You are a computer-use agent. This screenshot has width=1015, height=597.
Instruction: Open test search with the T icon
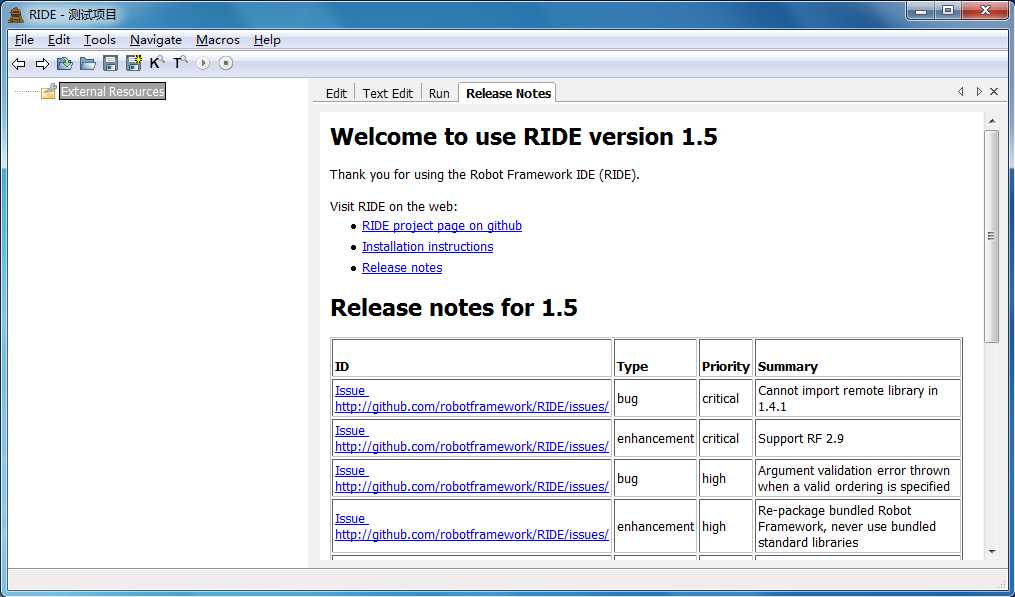[179, 63]
